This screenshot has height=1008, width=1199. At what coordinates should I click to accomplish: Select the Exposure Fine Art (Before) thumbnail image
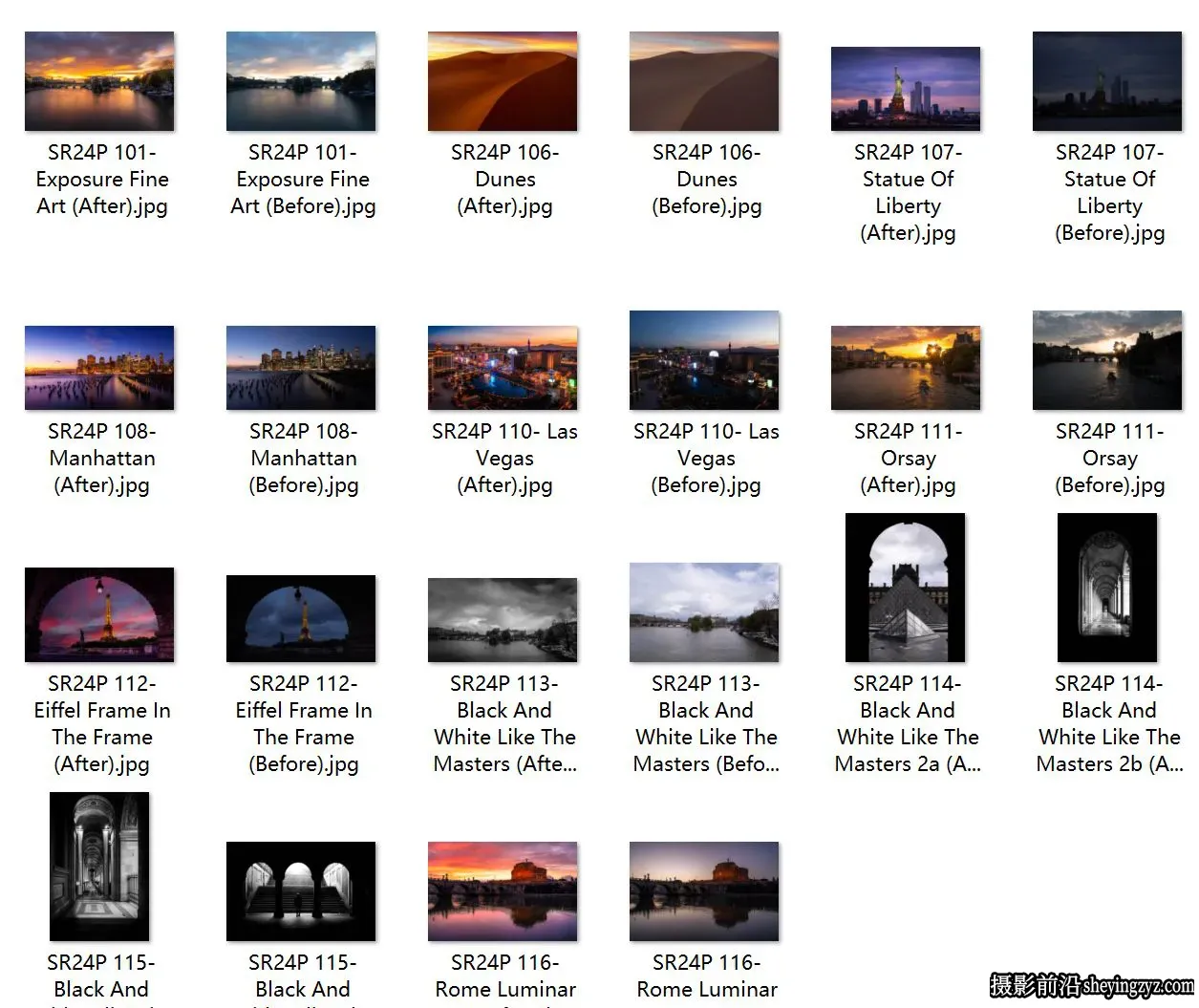coord(301,81)
